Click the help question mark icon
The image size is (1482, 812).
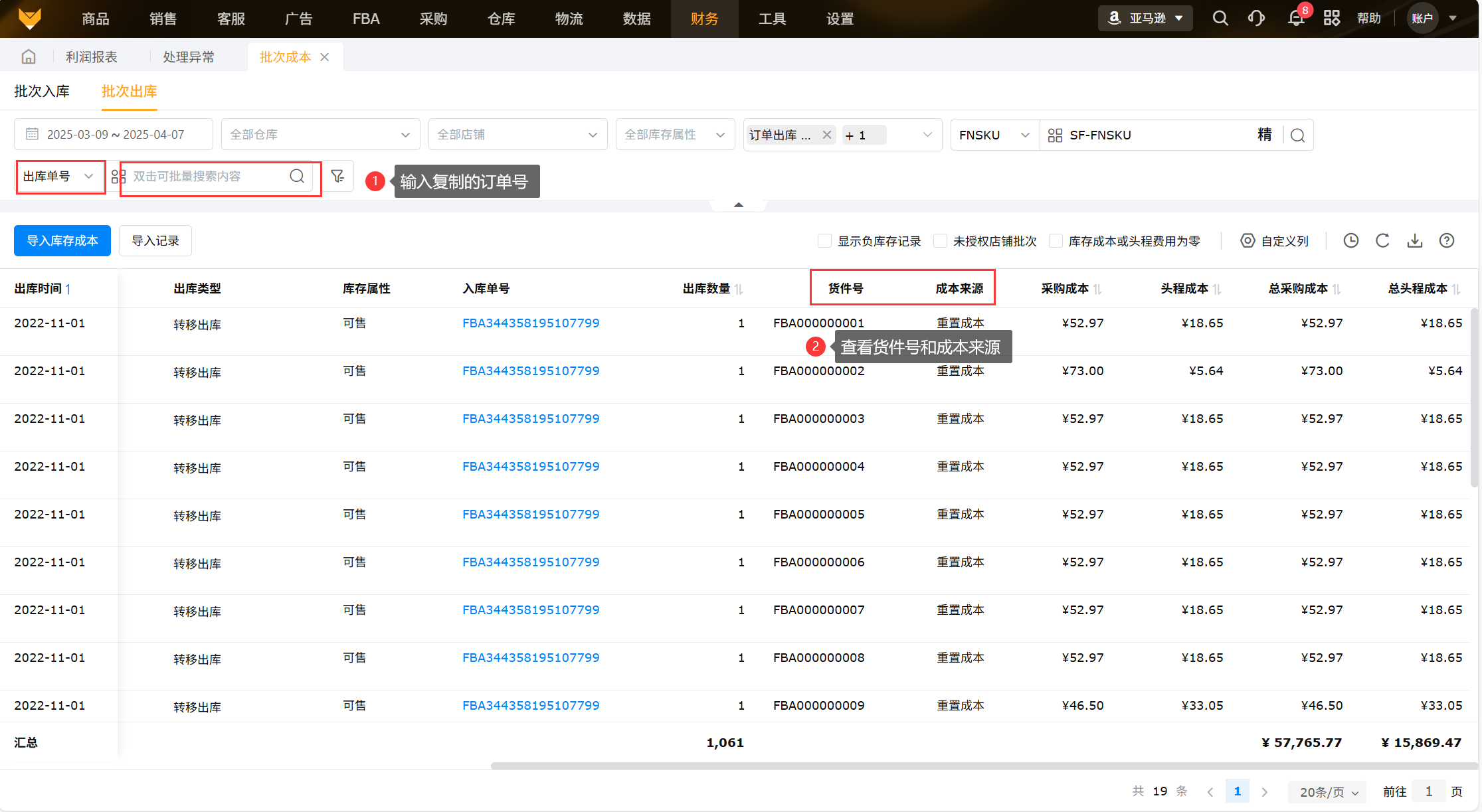[x=1446, y=240]
